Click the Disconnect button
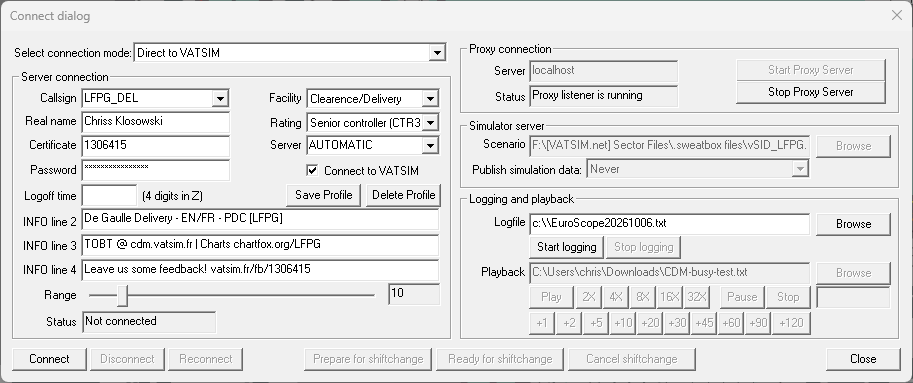The height and width of the screenshot is (383, 913). (127, 359)
